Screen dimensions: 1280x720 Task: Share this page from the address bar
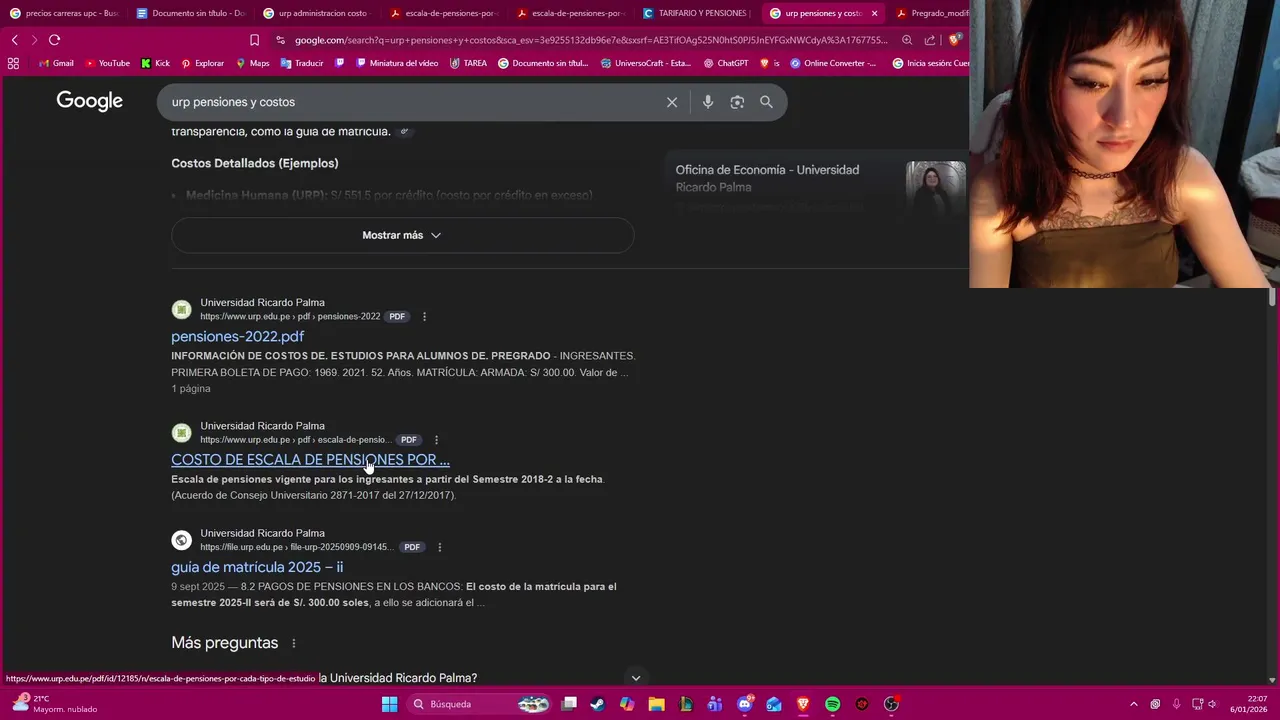click(x=930, y=40)
